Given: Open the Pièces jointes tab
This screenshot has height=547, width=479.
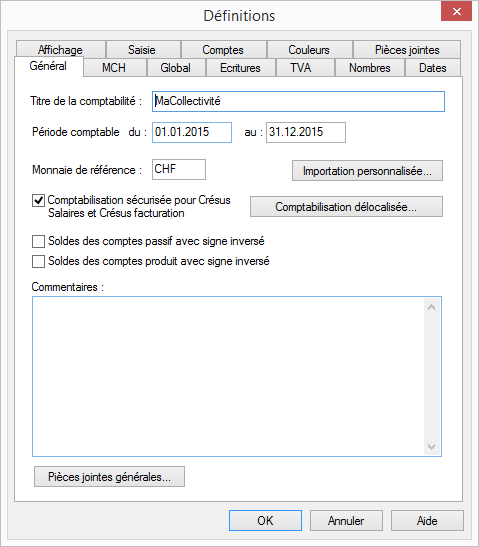Looking at the screenshot, I should 407,50.
